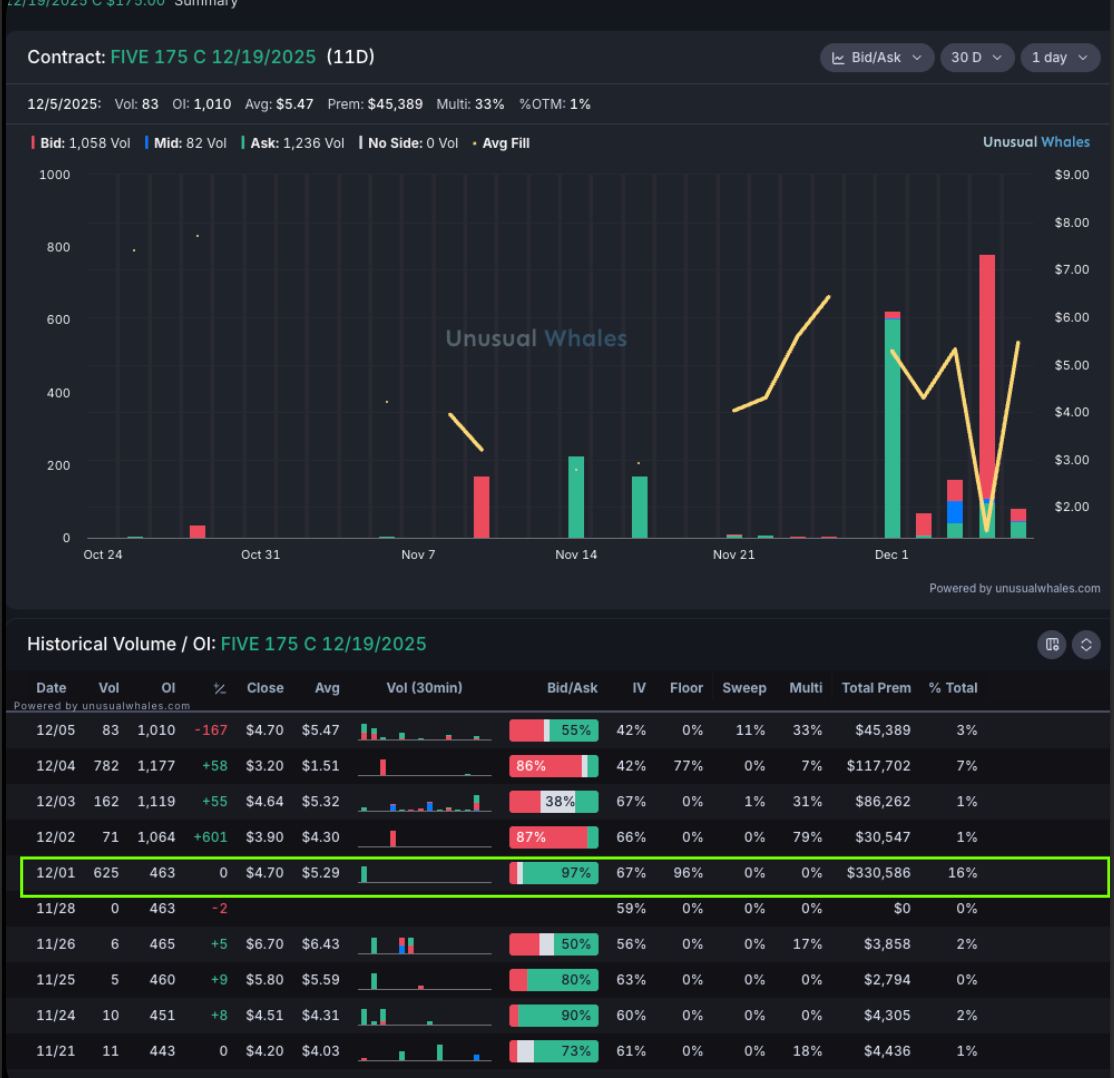Sort by the Multi column header
This screenshot has height=1078, width=1114.
(806, 688)
